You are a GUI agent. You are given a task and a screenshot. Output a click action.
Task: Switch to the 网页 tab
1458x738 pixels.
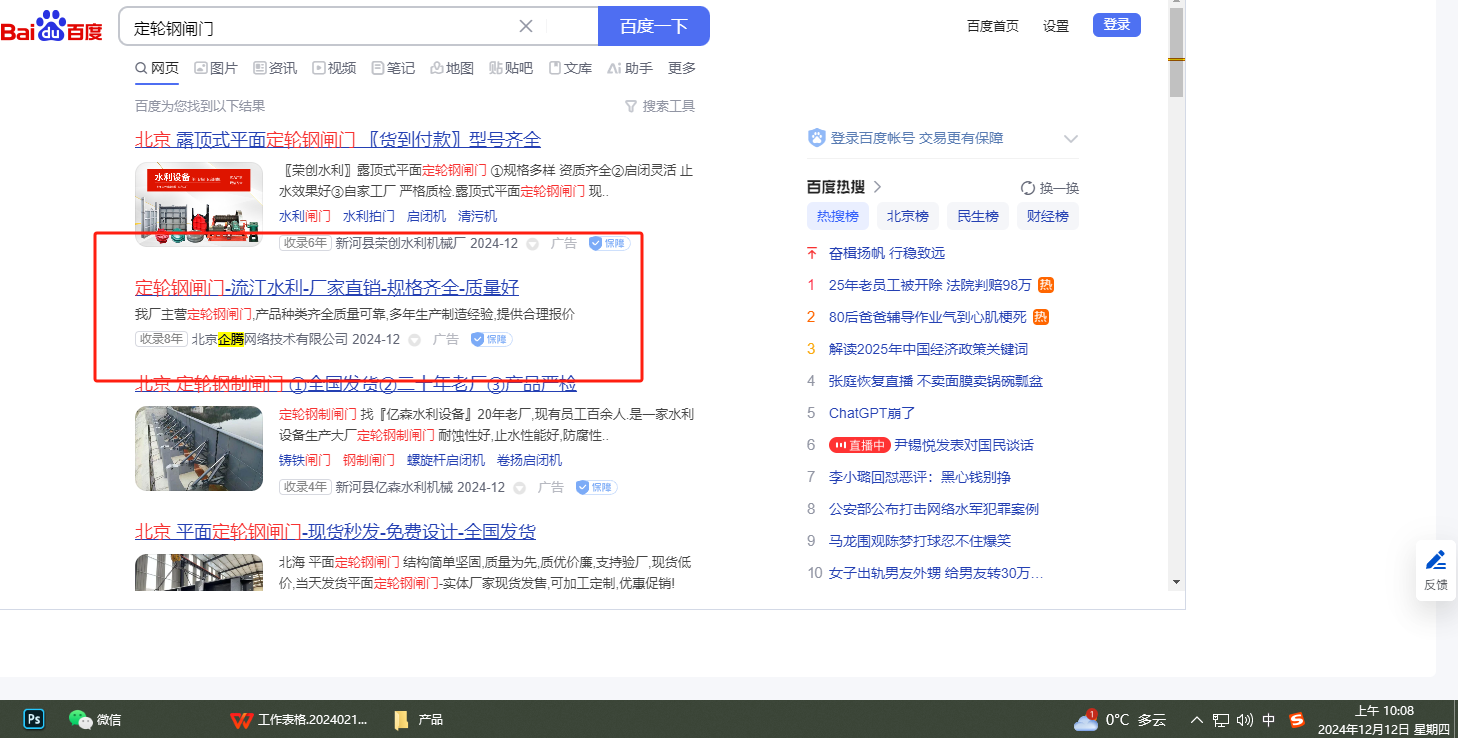(157, 68)
